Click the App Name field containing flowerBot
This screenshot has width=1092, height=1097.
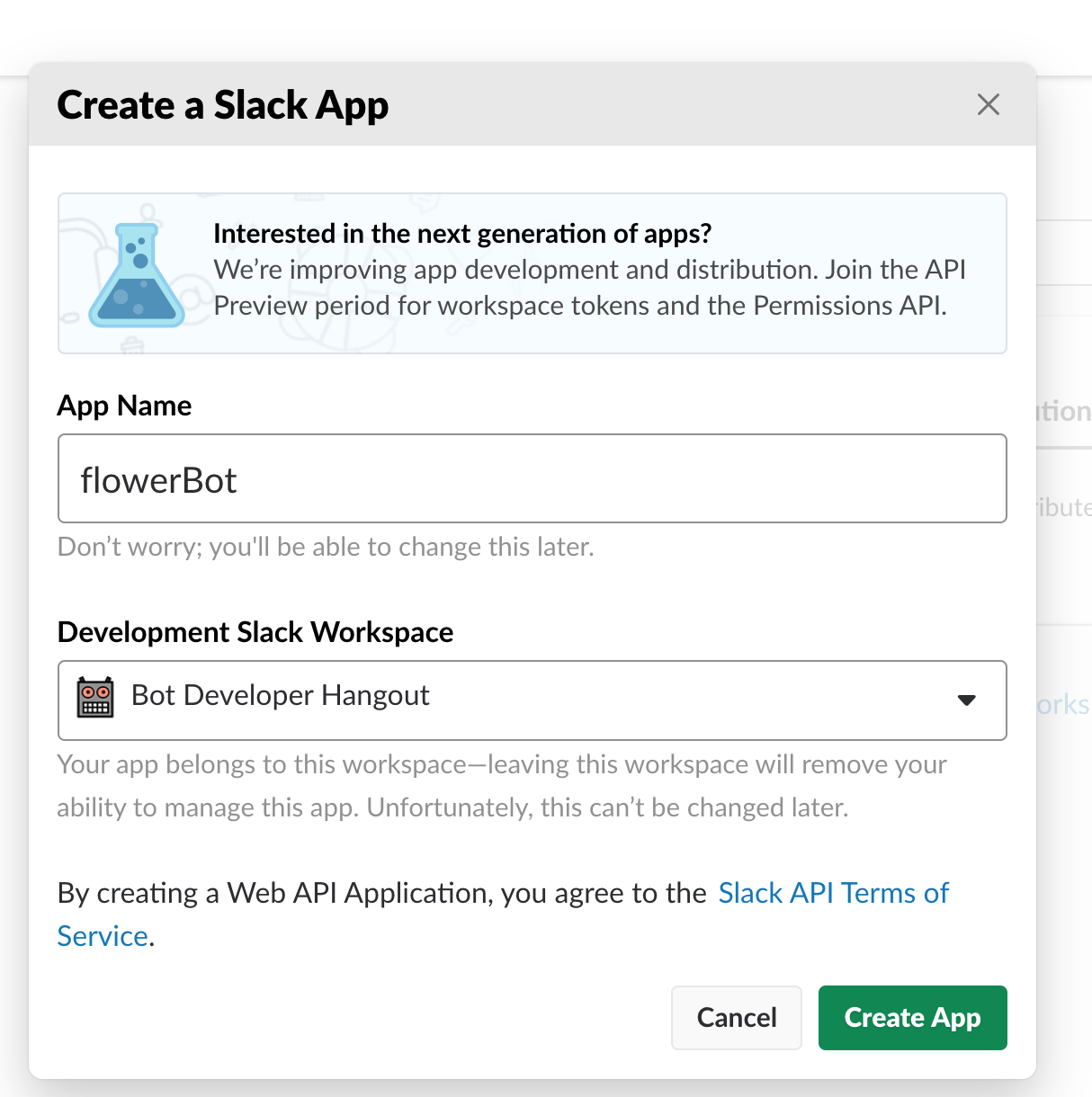(x=533, y=478)
